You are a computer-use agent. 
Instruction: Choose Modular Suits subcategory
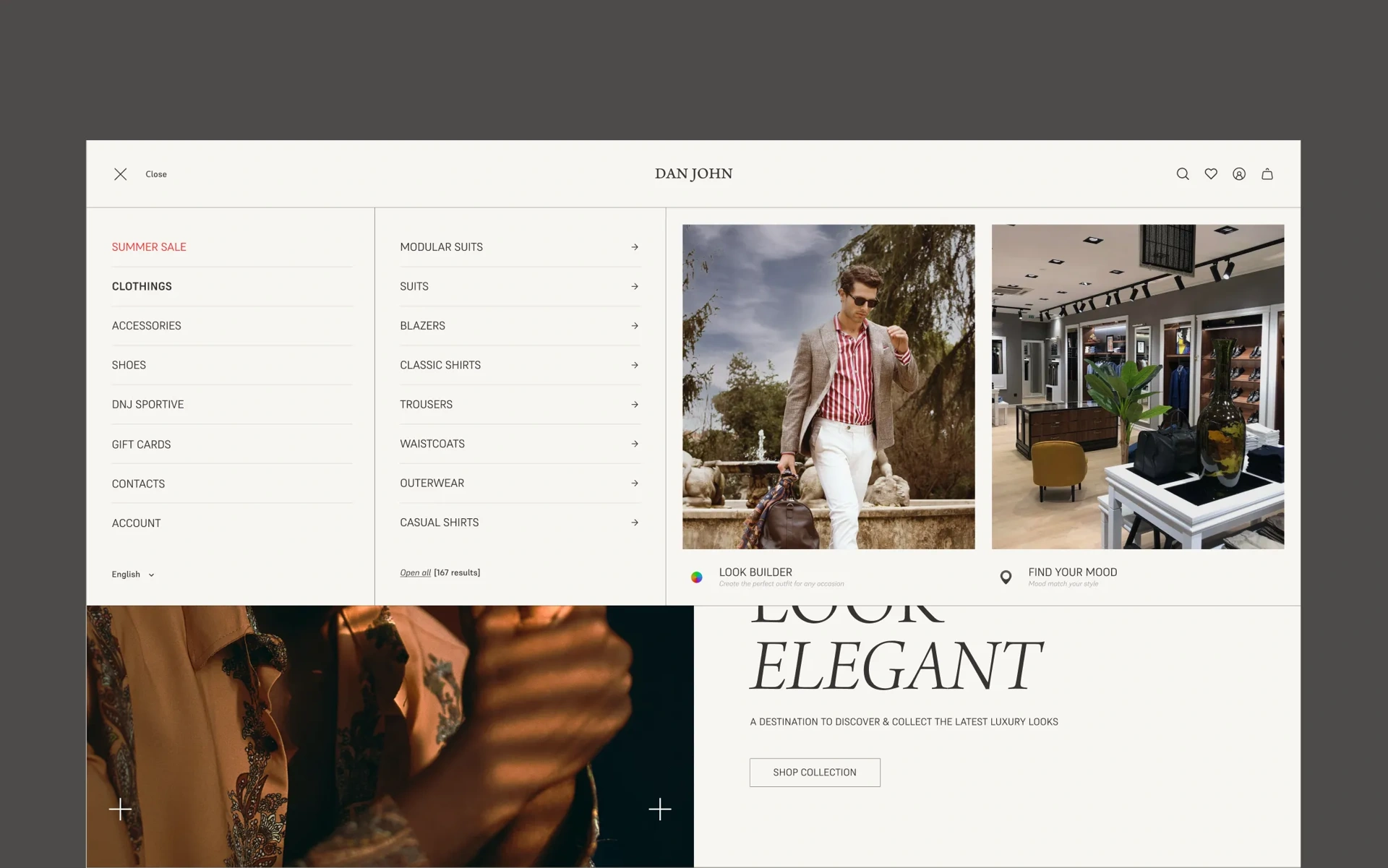click(x=441, y=247)
